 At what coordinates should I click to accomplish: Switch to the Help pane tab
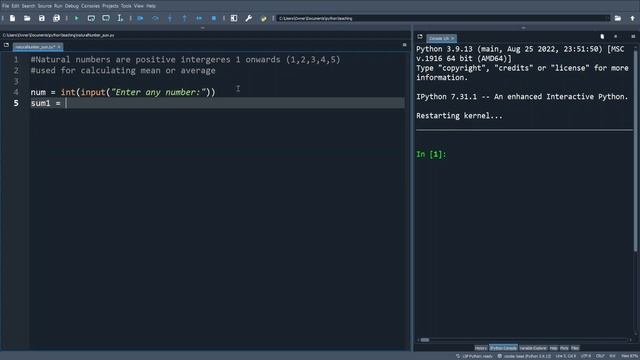click(x=553, y=348)
